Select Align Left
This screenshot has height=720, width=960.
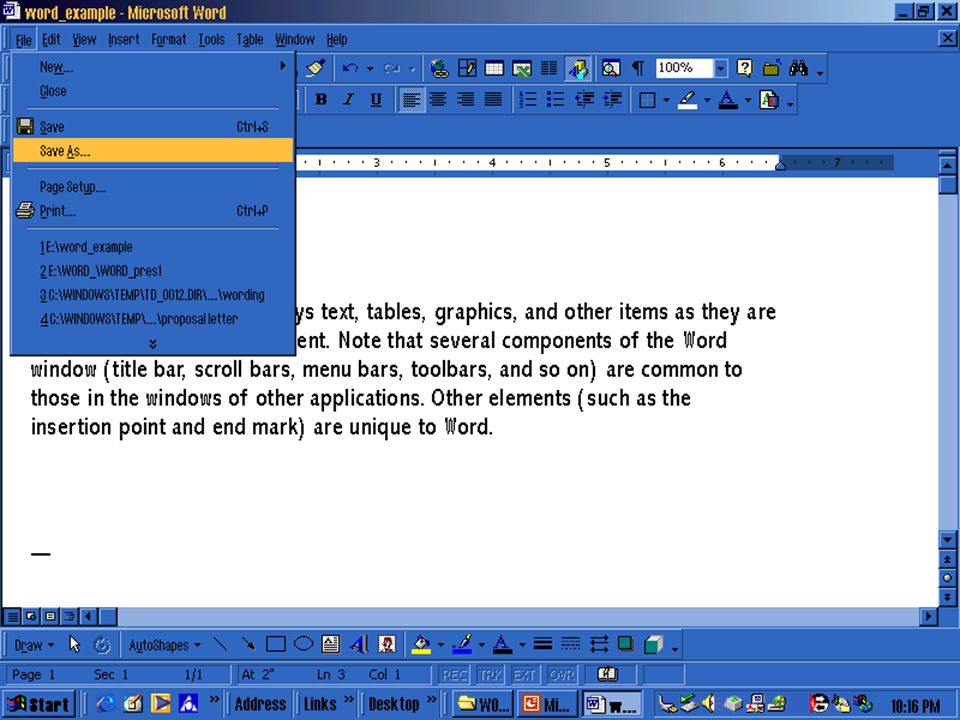tap(411, 99)
